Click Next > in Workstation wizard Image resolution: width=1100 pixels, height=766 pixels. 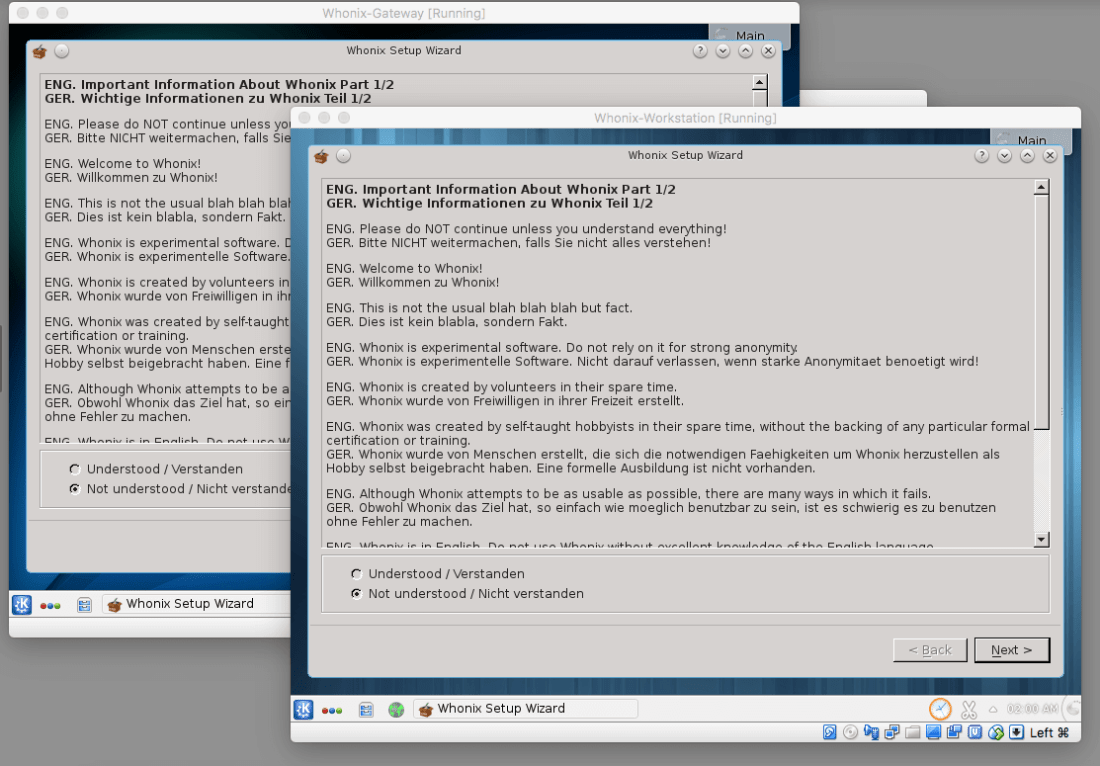click(1012, 650)
